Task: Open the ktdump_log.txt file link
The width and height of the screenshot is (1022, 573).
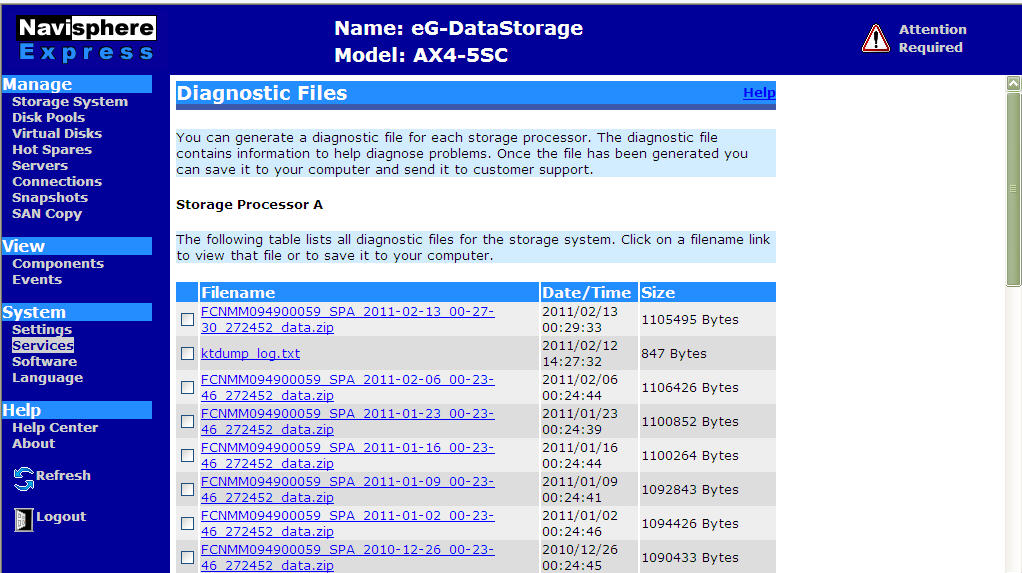Action: (x=250, y=353)
